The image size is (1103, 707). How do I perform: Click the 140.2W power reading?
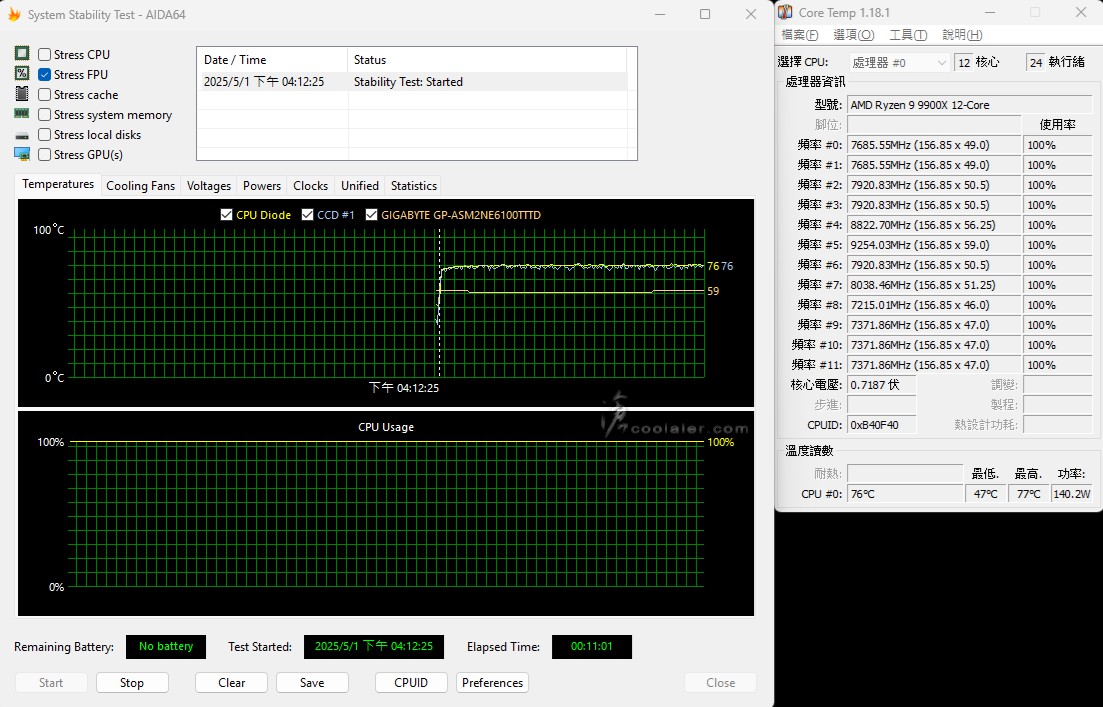pos(1072,494)
